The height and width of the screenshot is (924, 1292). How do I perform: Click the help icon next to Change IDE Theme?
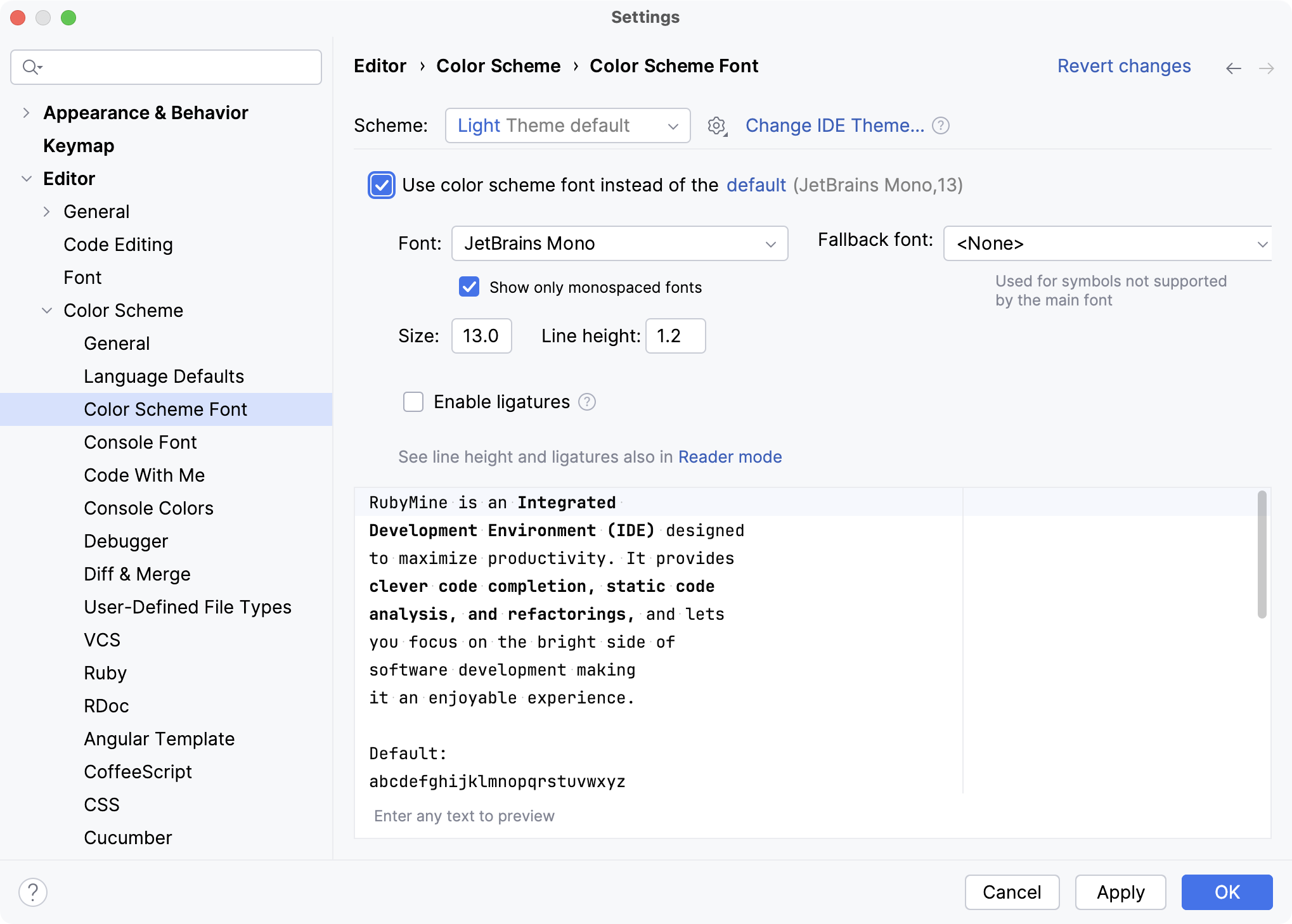[941, 125]
